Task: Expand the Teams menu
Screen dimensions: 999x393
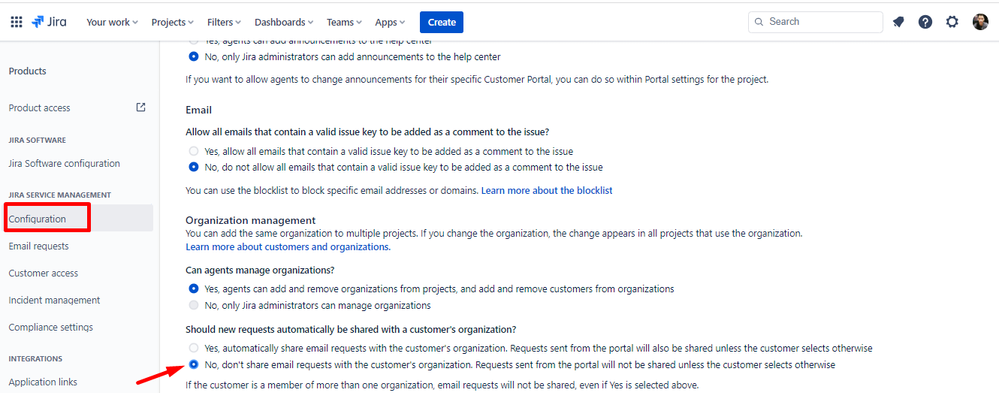Action: click(344, 22)
